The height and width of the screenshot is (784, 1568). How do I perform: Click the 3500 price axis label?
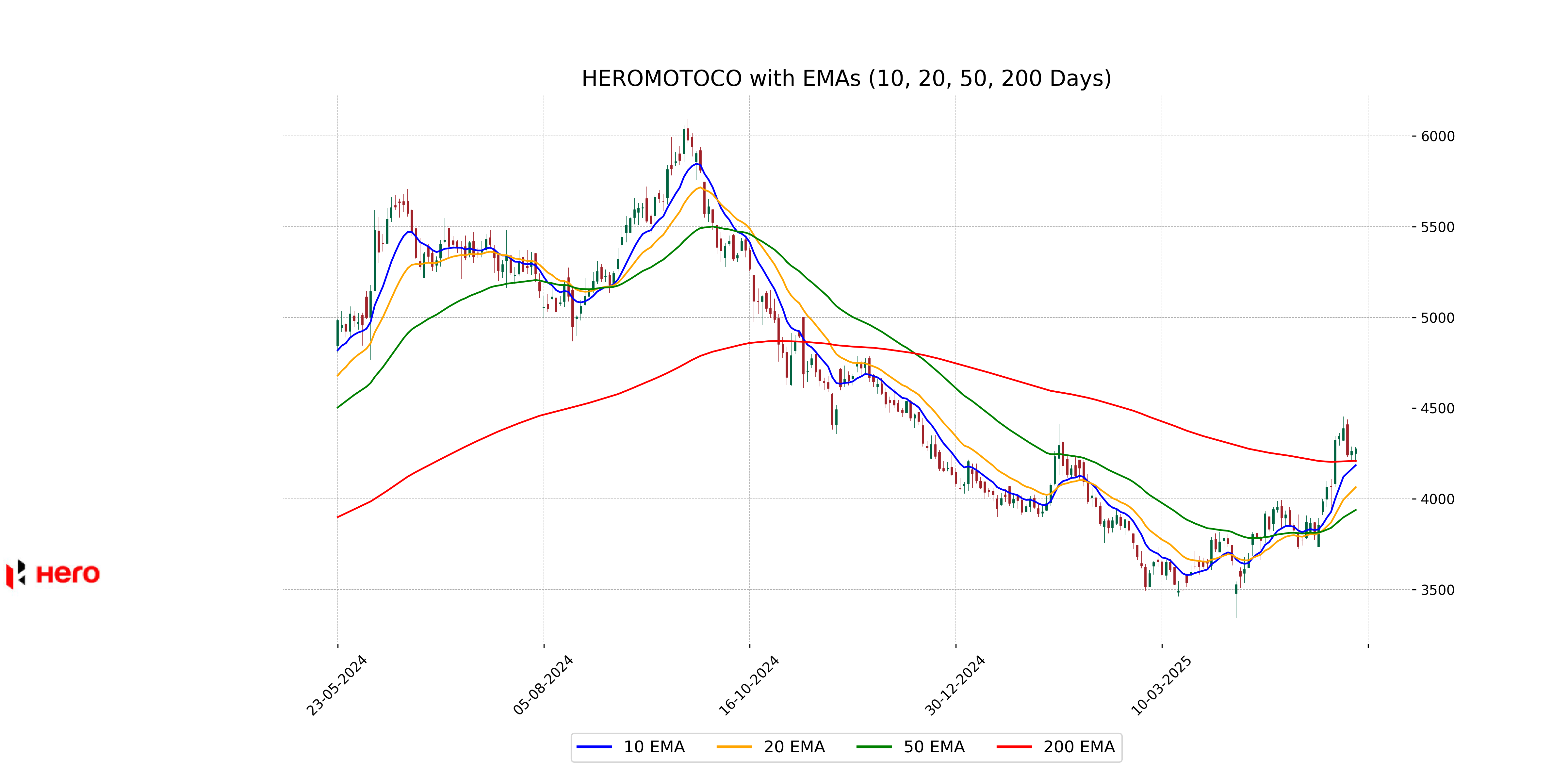coord(1437,590)
